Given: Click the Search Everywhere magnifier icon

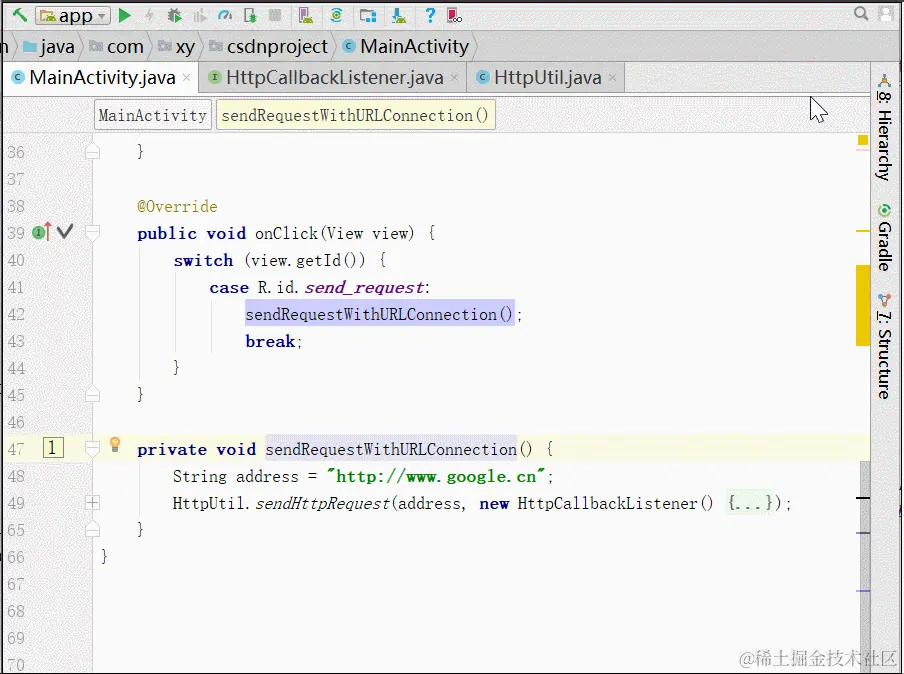Looking at the screenshot, I should click(x=861, y=13).
